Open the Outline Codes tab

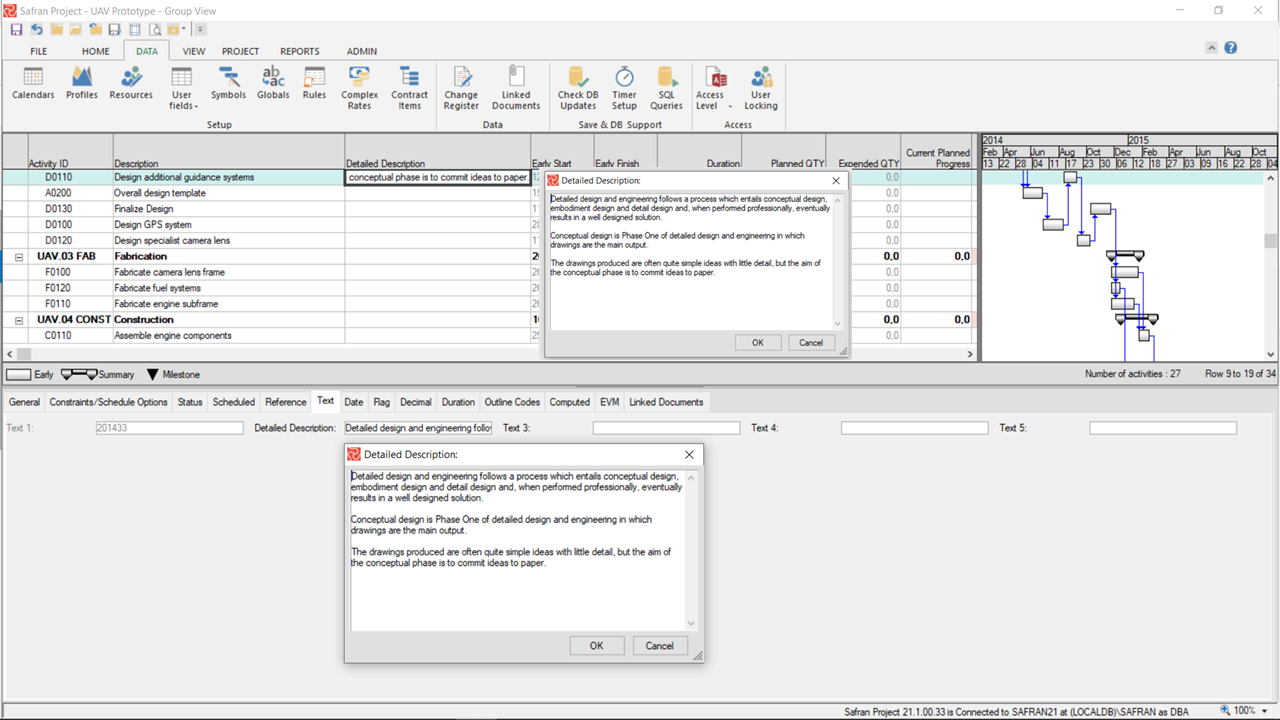pyautogui.click(x=512, y=402)
